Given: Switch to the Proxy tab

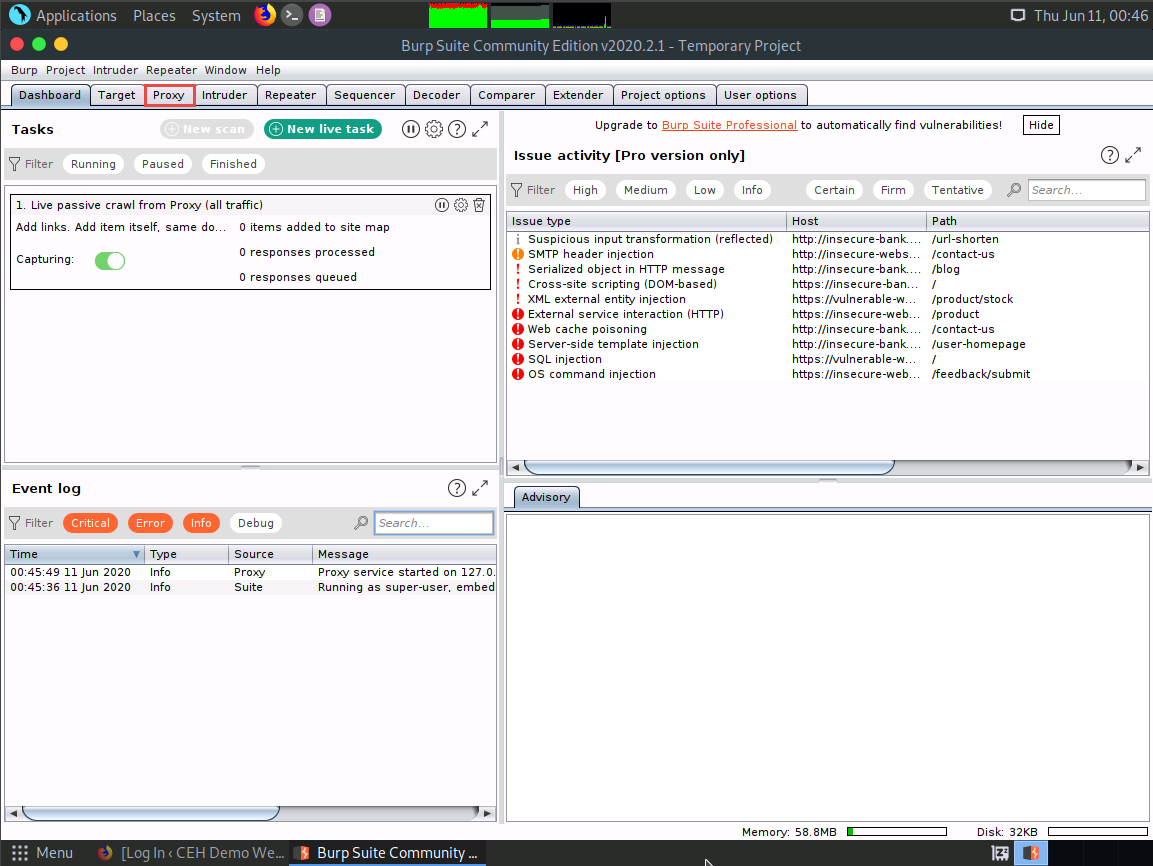Looking at the screenshot, I should click(169, 95).
